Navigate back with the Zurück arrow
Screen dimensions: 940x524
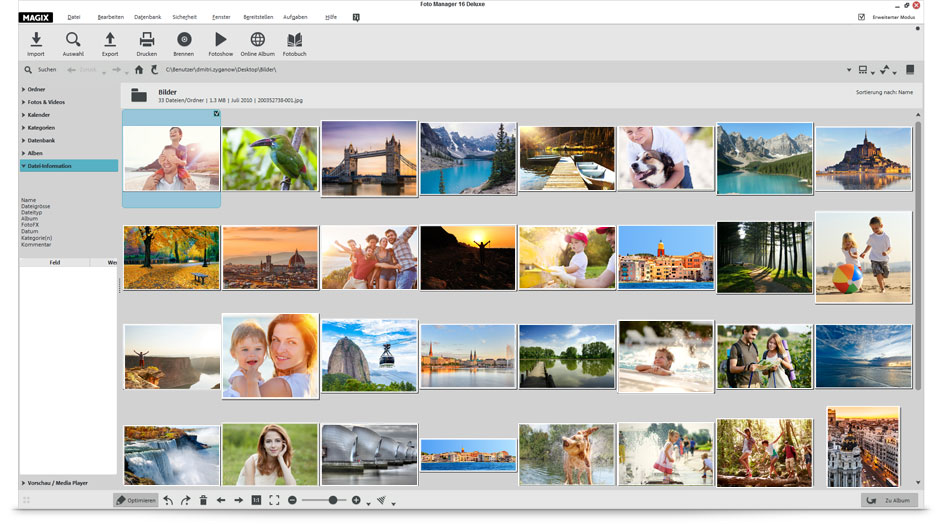[72, 70]
